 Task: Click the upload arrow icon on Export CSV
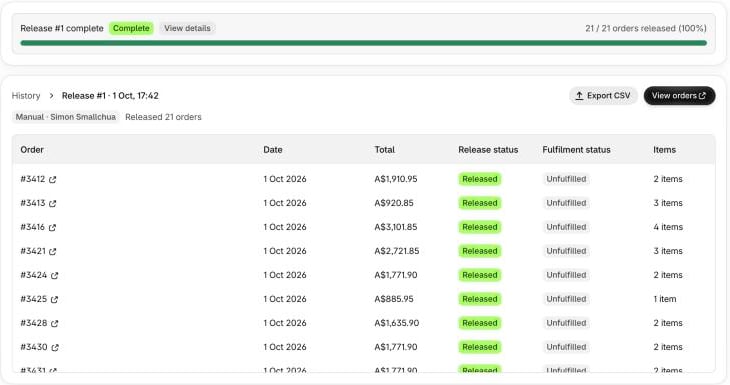(x=579, y=95)
